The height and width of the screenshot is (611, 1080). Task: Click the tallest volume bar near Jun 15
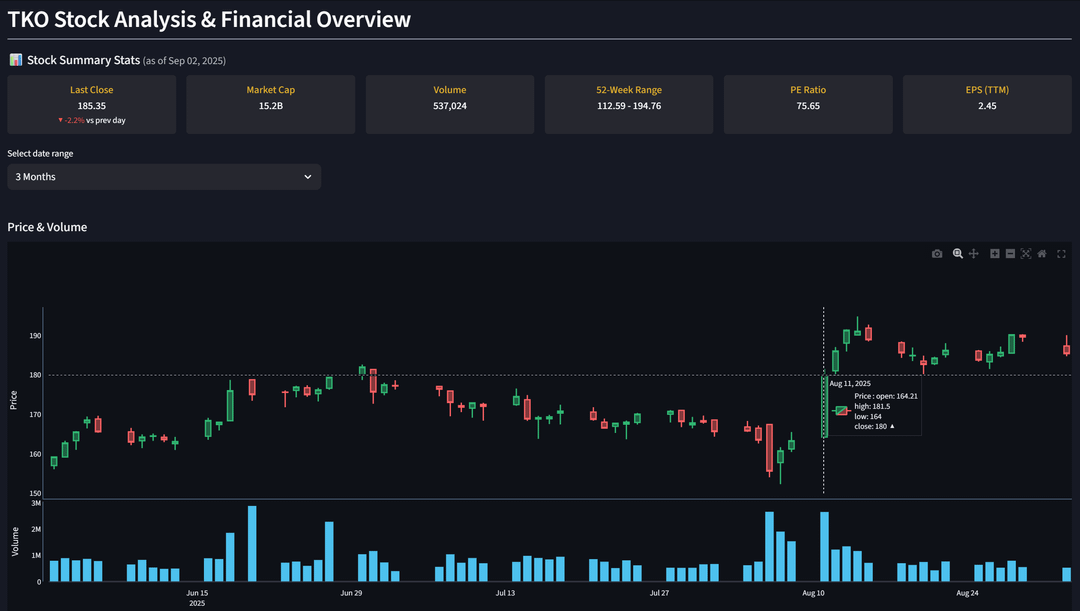coord(252,543)
